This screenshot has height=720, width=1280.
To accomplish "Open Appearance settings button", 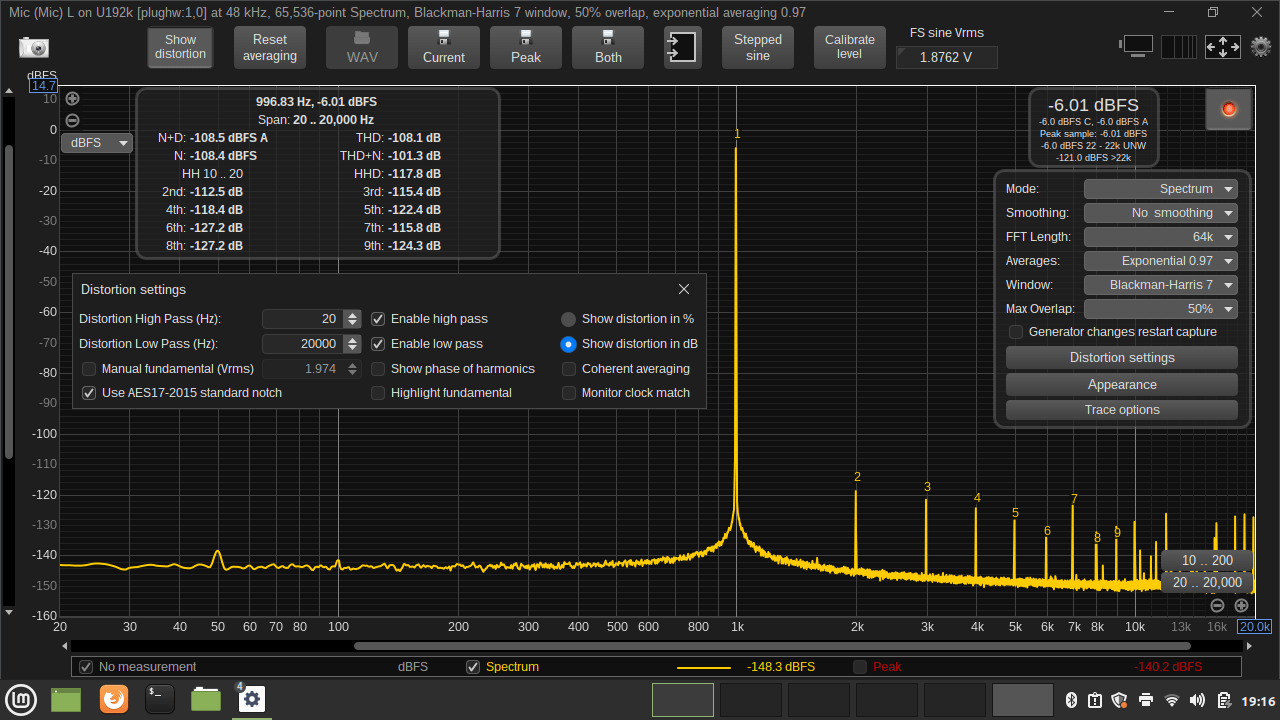I will tap(1122, 385).
